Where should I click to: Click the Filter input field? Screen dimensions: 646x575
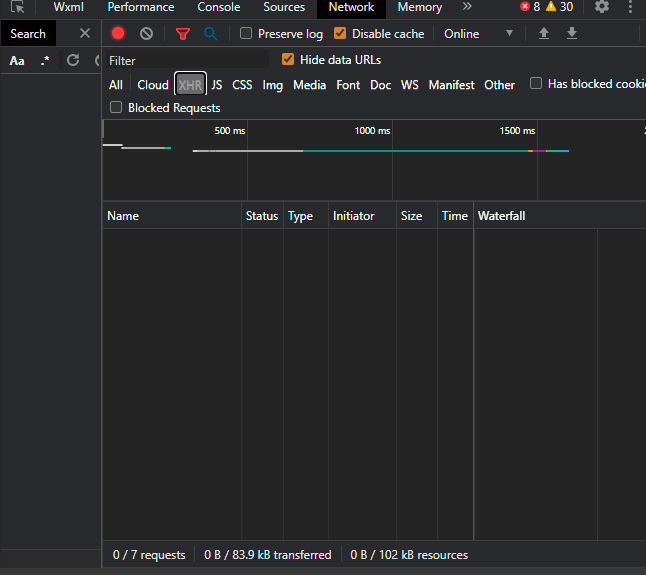point(187,61)
